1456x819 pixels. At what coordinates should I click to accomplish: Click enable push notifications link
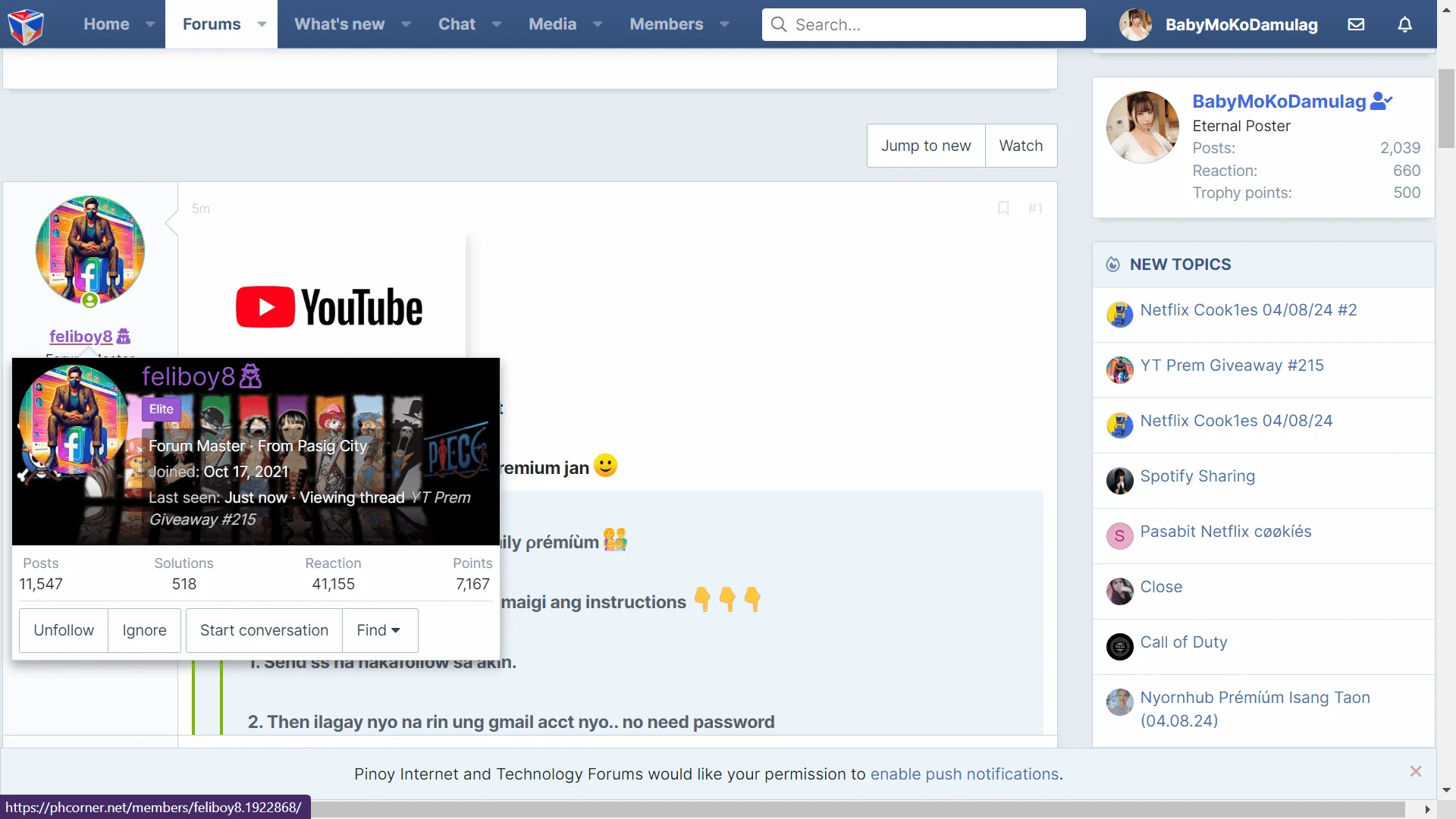click(x=965, y=774)
